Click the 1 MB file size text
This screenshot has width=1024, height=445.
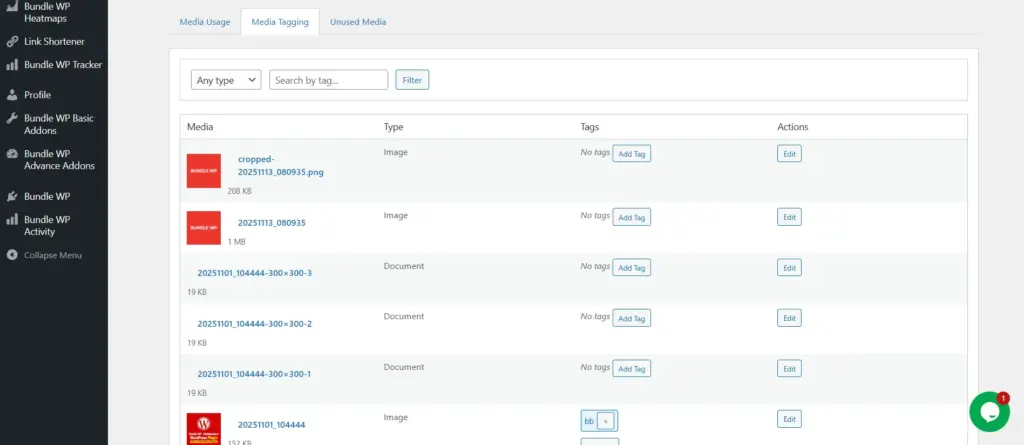coord(236,242)
